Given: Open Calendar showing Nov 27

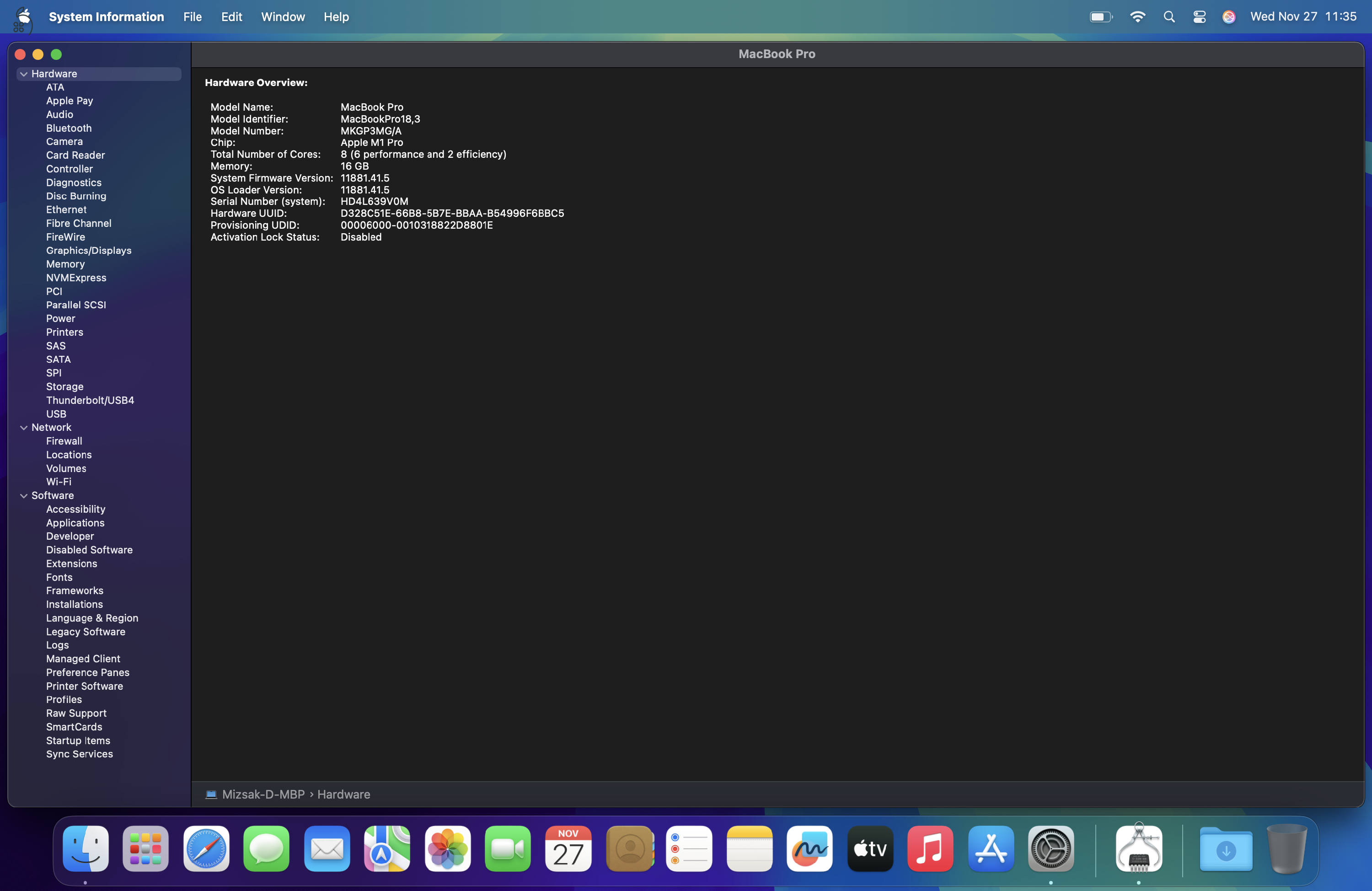Looking at the screenshot, I should tap(568, 848).
